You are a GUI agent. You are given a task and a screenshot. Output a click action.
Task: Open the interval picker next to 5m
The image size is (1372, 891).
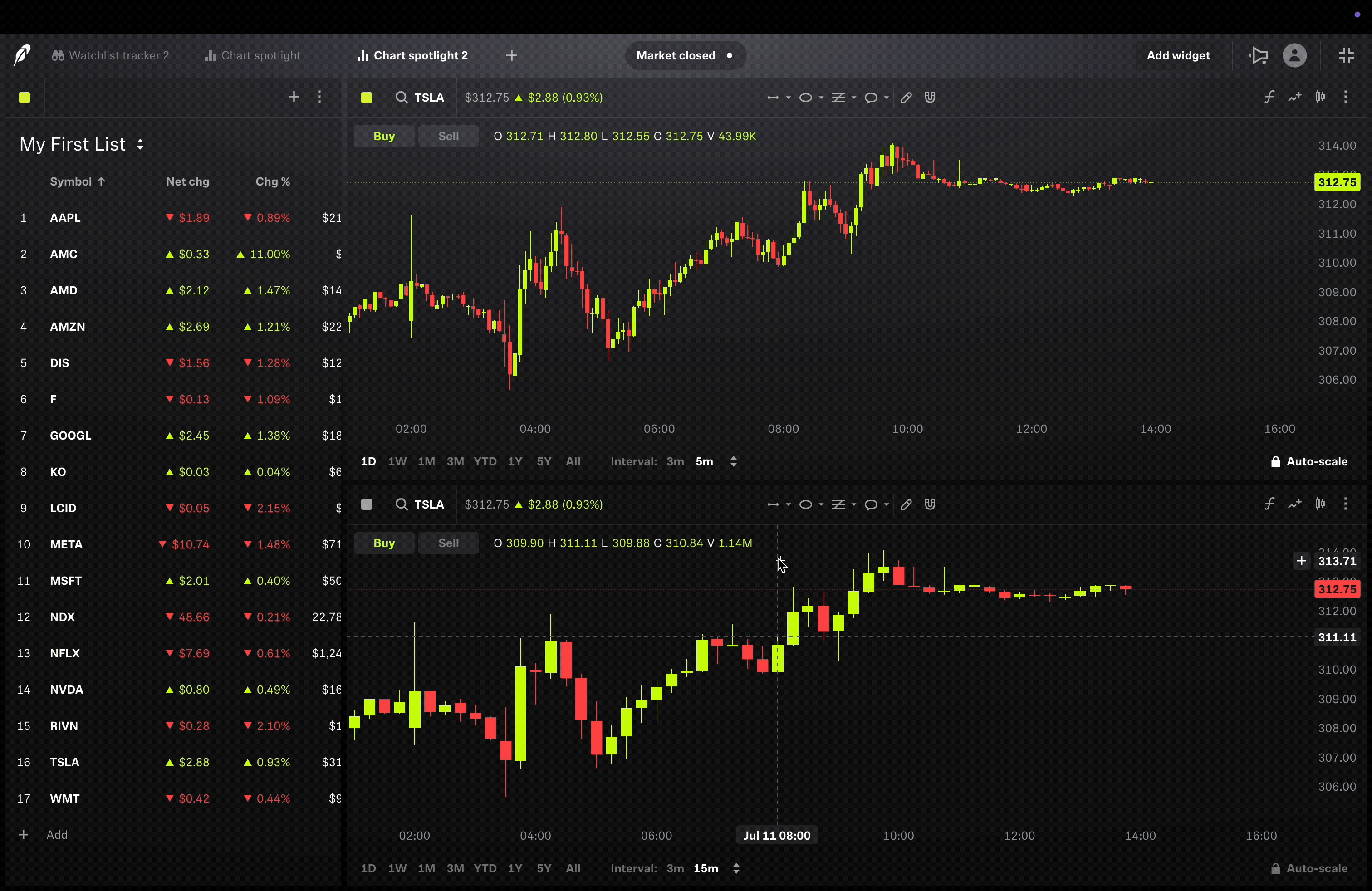[x=733, y=462]
